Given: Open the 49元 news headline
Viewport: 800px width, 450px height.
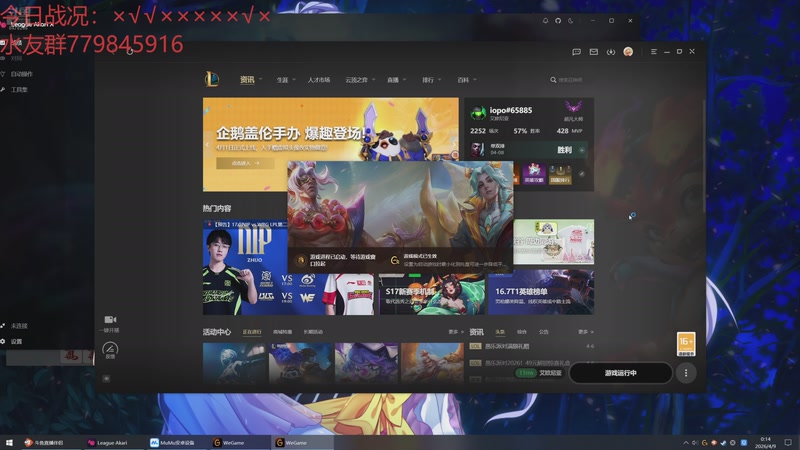Looking at the screenshot, I should point(527,363).
